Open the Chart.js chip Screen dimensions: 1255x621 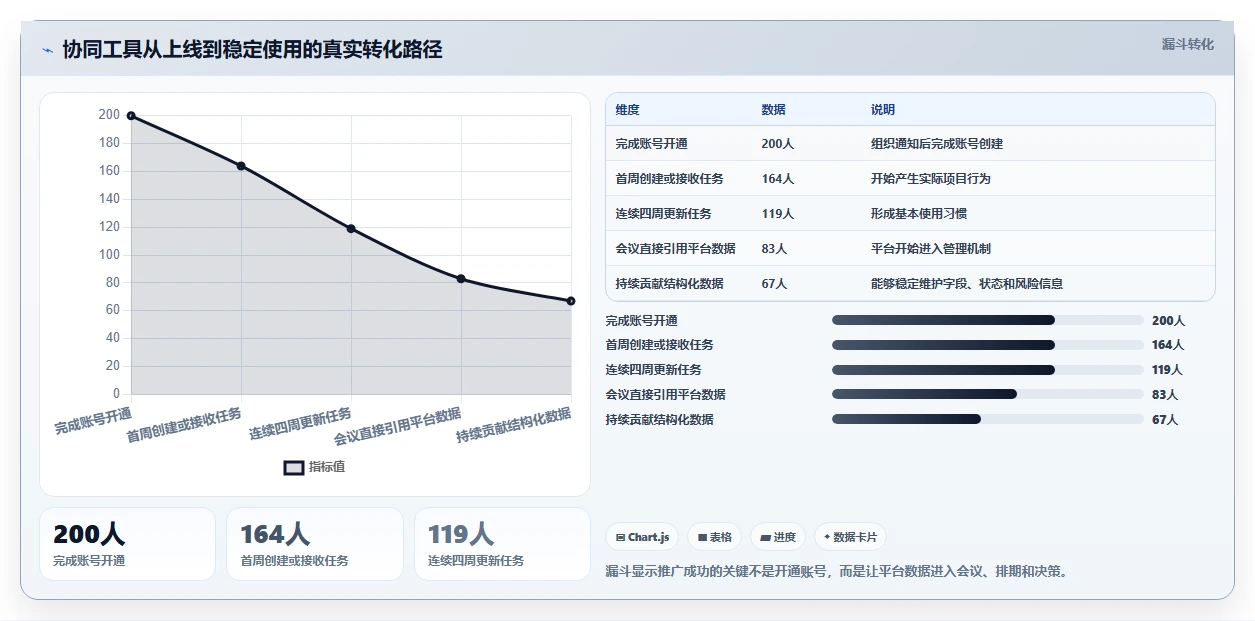(x=642, y=537)
